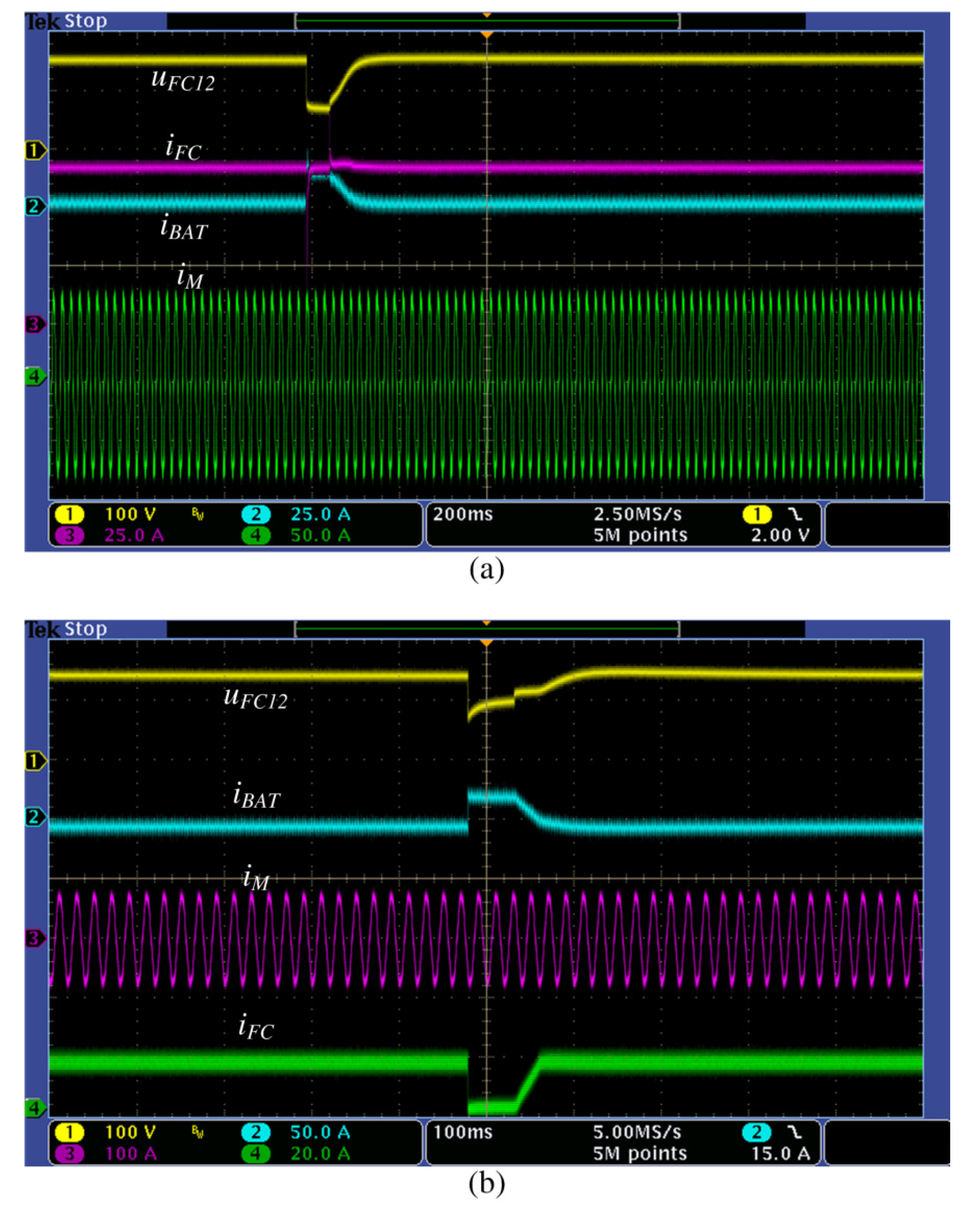This screenshot has width=980, height=1211.
Task: Click the 200ms timebase readout
Action: [463, 514]
